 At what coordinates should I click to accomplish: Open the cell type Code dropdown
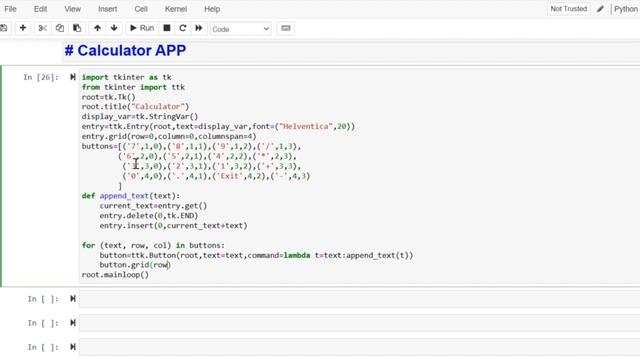click(x=240, y=29)
